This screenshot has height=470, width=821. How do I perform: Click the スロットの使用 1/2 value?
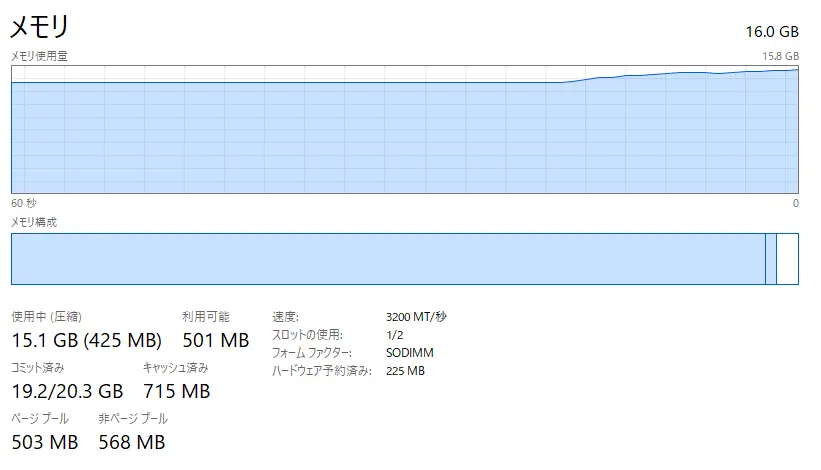pos(394,334)
